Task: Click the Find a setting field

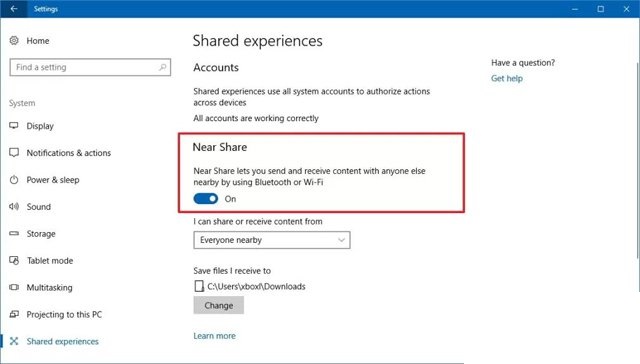Action: (90, 67)
